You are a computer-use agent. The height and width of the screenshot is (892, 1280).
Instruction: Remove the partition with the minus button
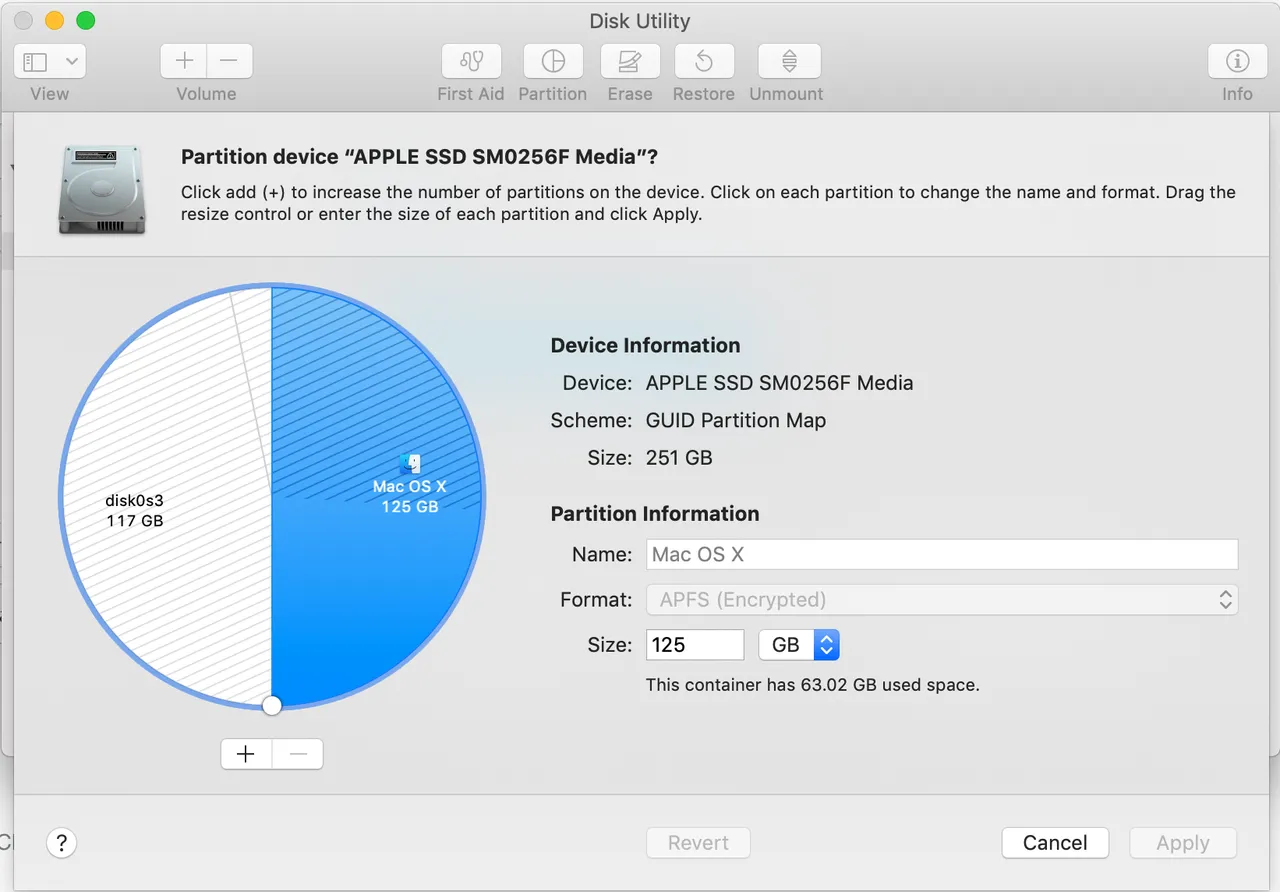click(x=298, y=754)
